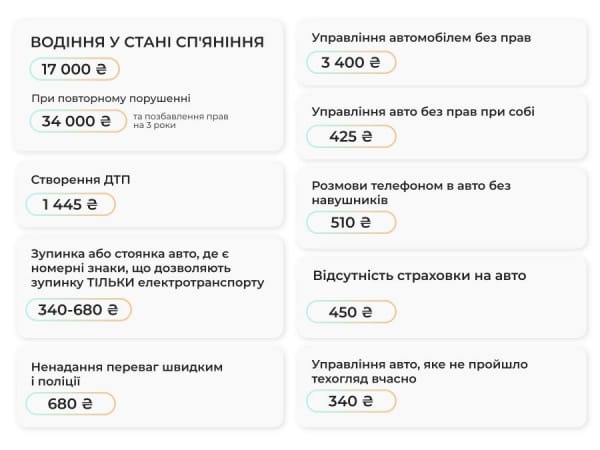Screen dimensions: 600x450
Task: Select the Управління автомобілем без прав title
Action: click(421, 38)
